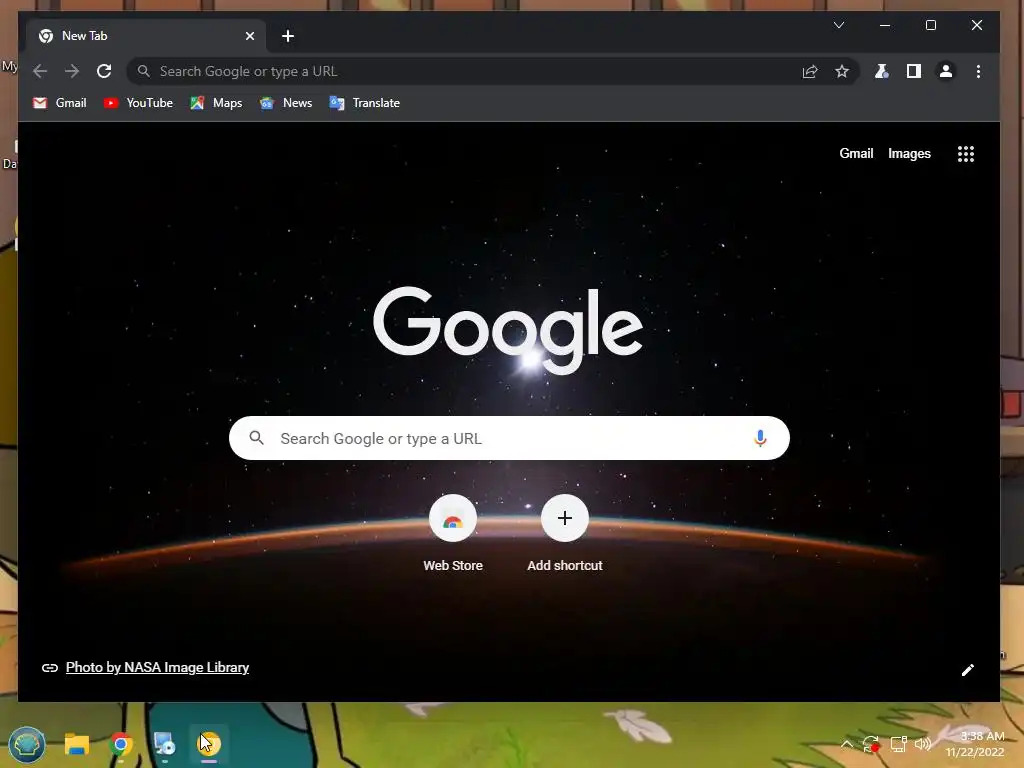Click the share this page icon
The width and height of the screenshot is (1024, 768).
(810, 72)
